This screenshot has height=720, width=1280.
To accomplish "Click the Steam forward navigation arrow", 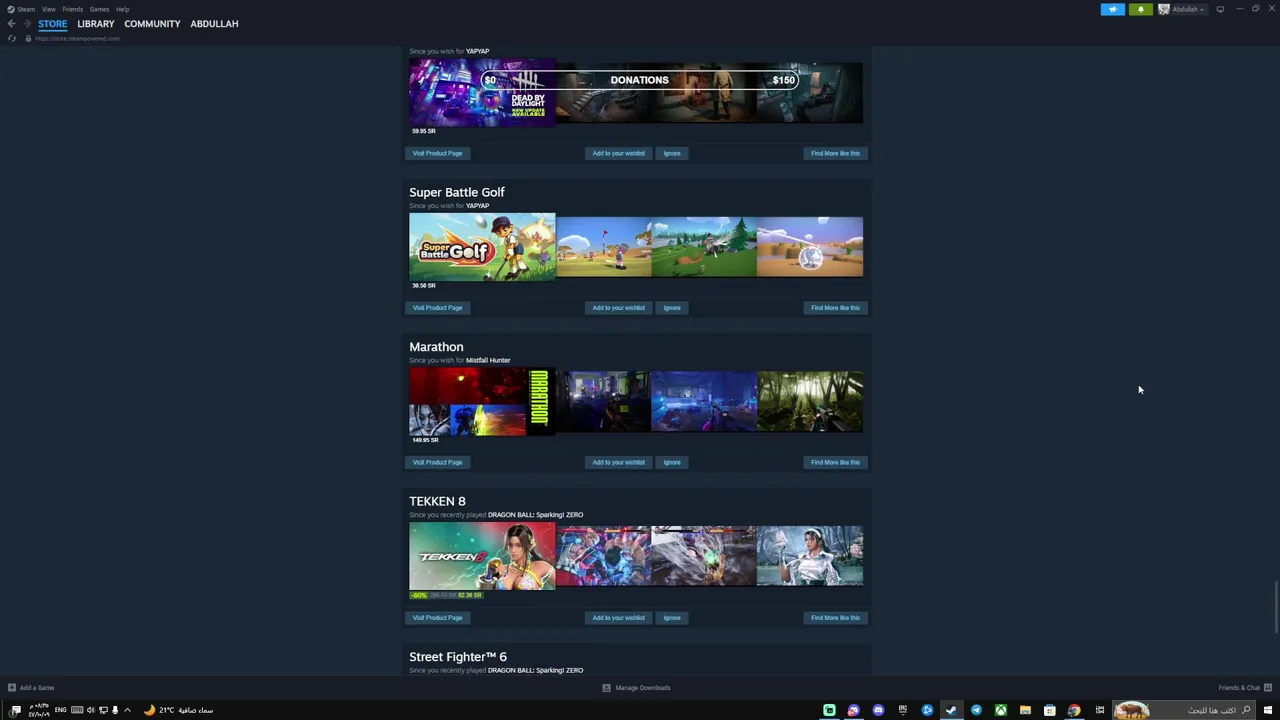I will coord(27,23).
